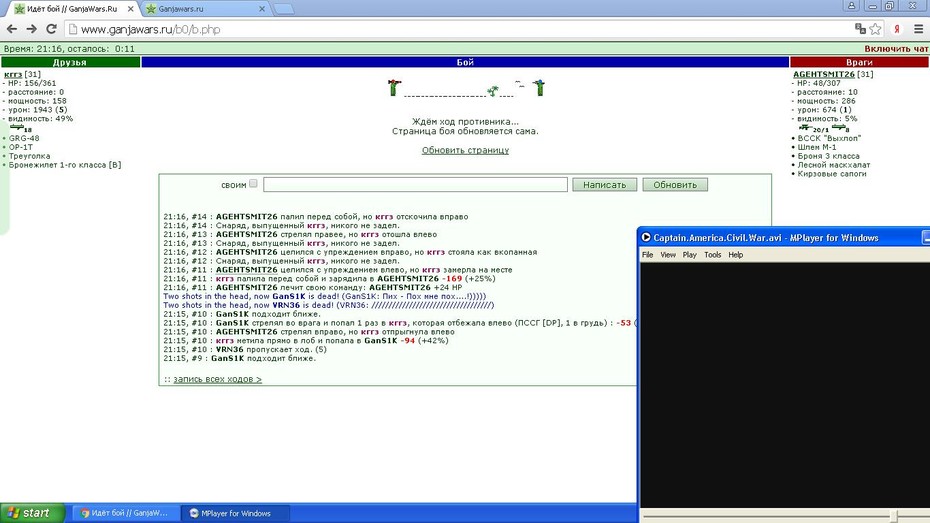
Task: Bookmark the page with the star icon
Action: pyautogui.click(x=875, y=28)
